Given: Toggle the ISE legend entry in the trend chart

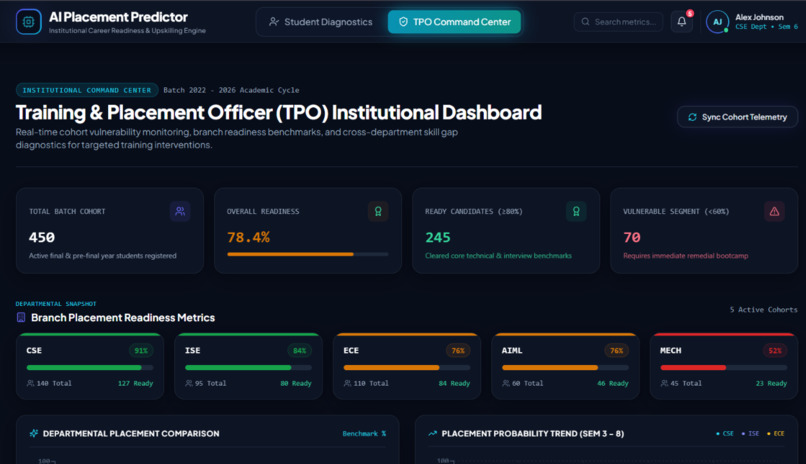Looking at the screenshot, I should point(750,434).
